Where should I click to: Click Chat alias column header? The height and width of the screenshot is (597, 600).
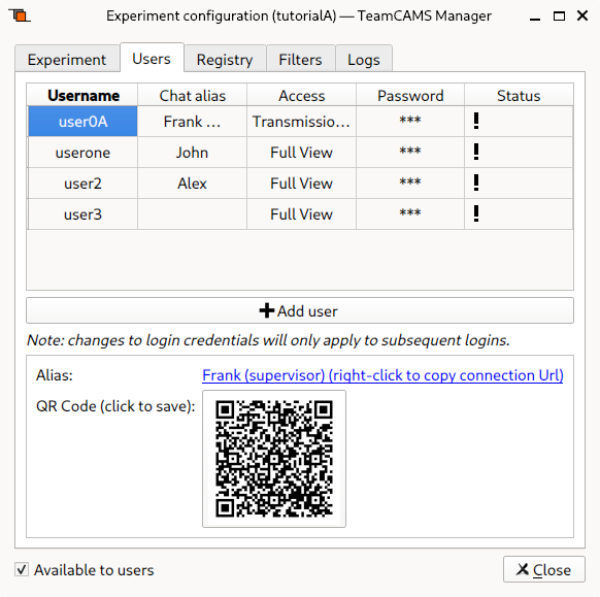192,95
